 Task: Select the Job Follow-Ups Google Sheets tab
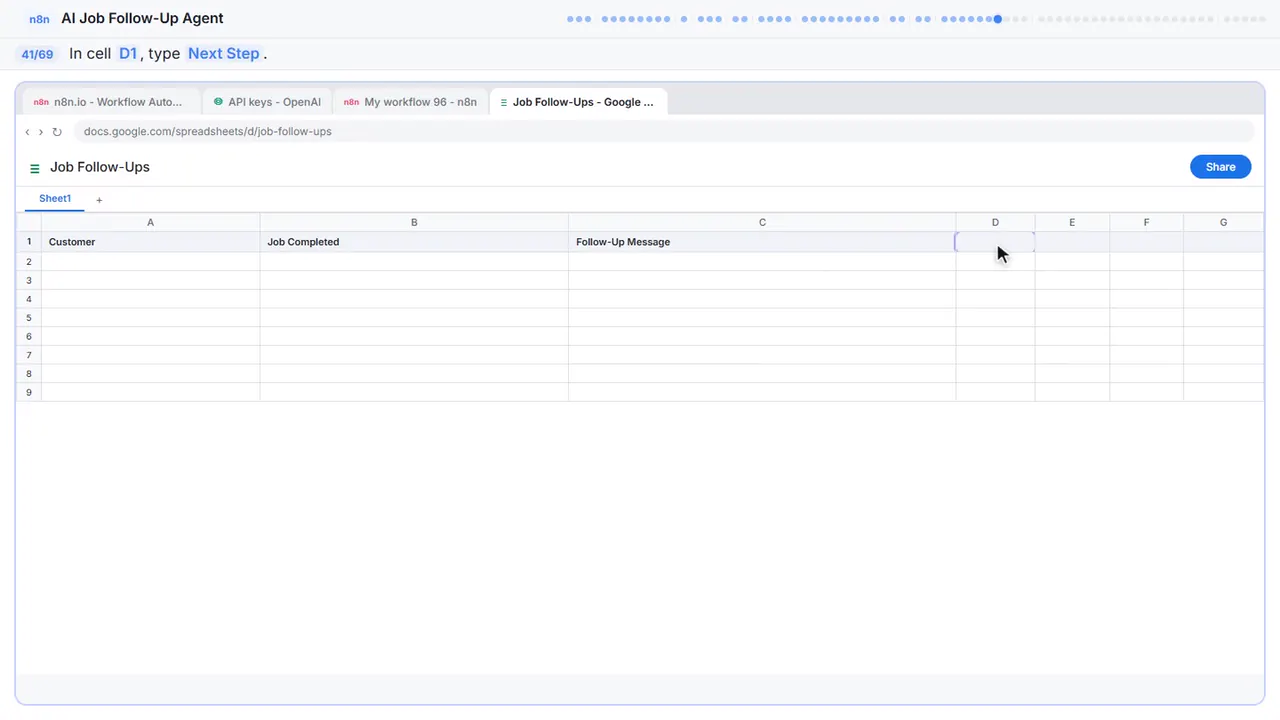pos(579,102)
